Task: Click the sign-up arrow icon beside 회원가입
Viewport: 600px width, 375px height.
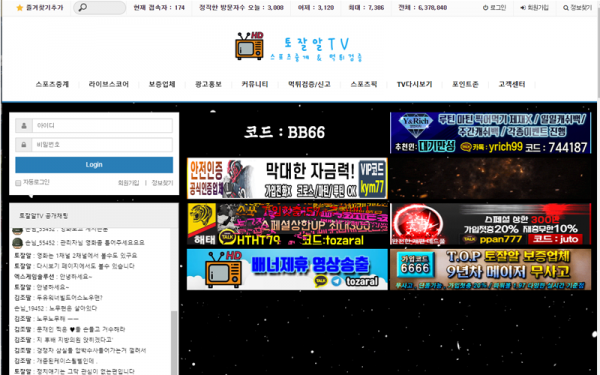Action: 523,8
